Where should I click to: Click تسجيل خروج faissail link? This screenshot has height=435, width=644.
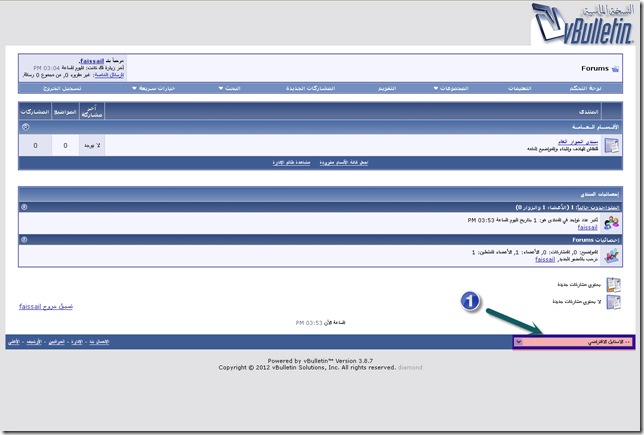pyautogui.click(x=46, y=306)
